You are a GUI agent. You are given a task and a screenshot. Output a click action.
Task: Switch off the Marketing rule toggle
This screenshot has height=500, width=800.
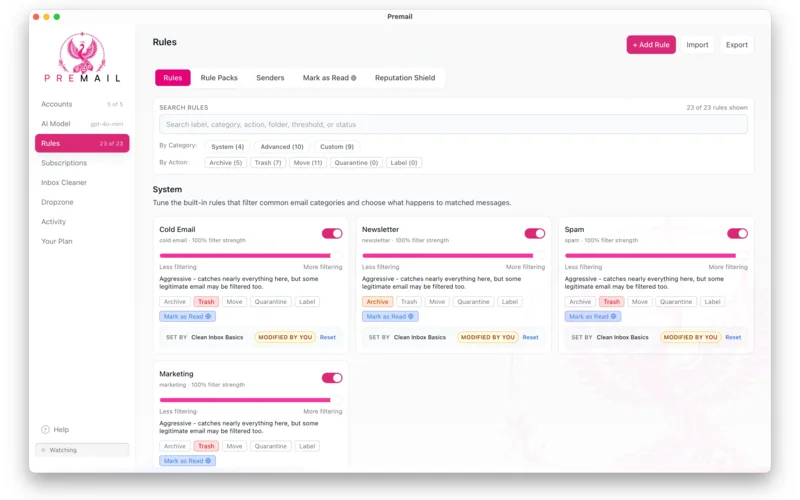332,378
